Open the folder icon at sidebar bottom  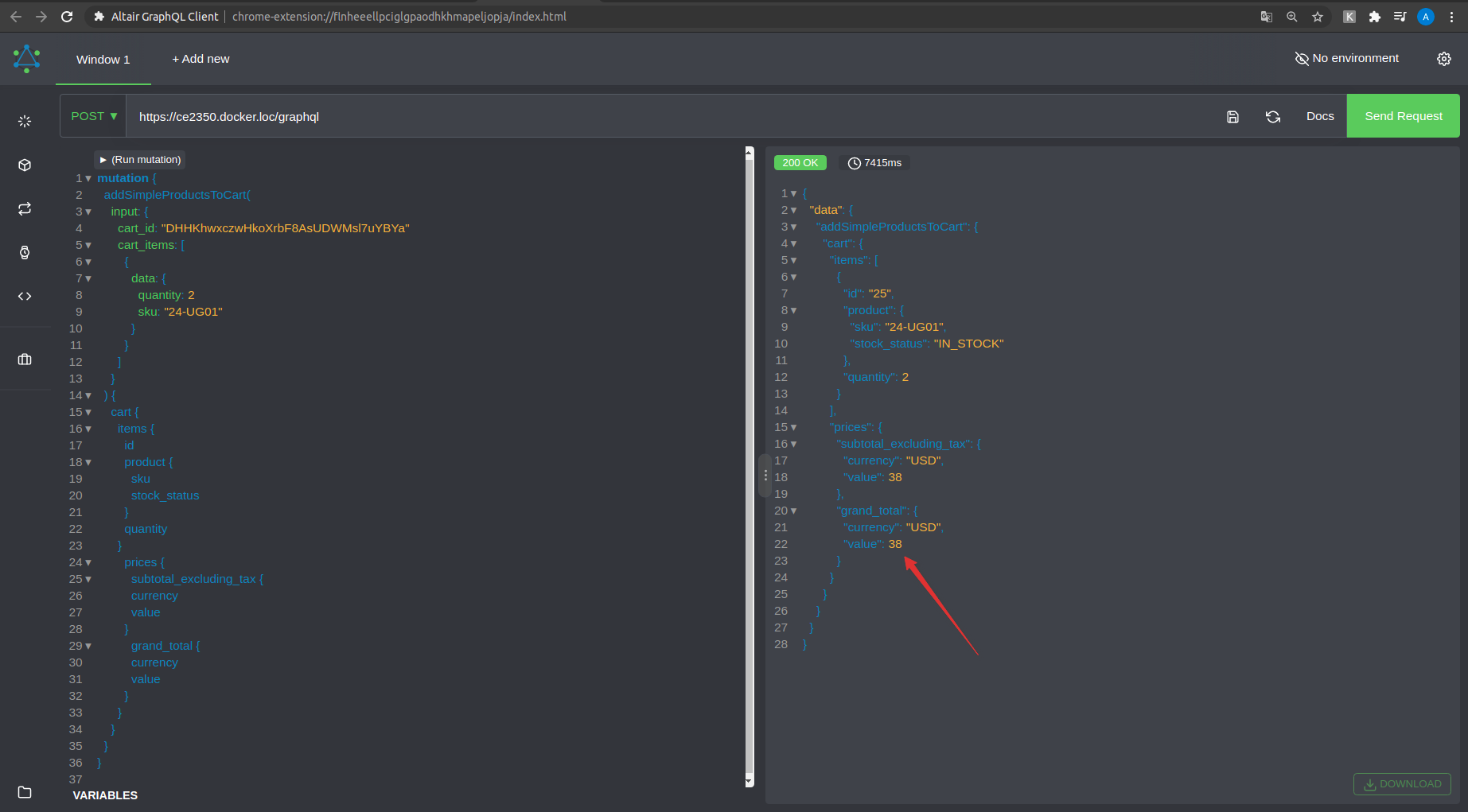pyautogui.click(x=25, y=792)
